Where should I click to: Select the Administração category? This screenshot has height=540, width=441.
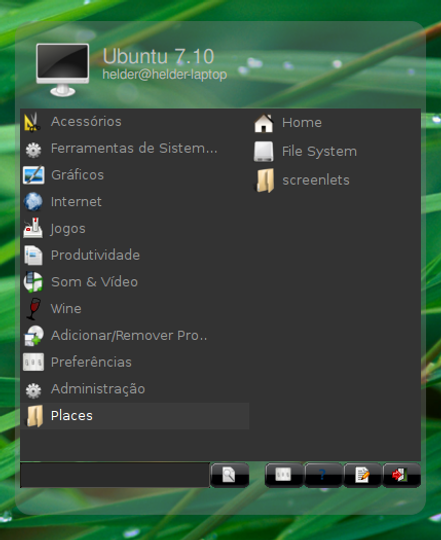coord(135,389)
